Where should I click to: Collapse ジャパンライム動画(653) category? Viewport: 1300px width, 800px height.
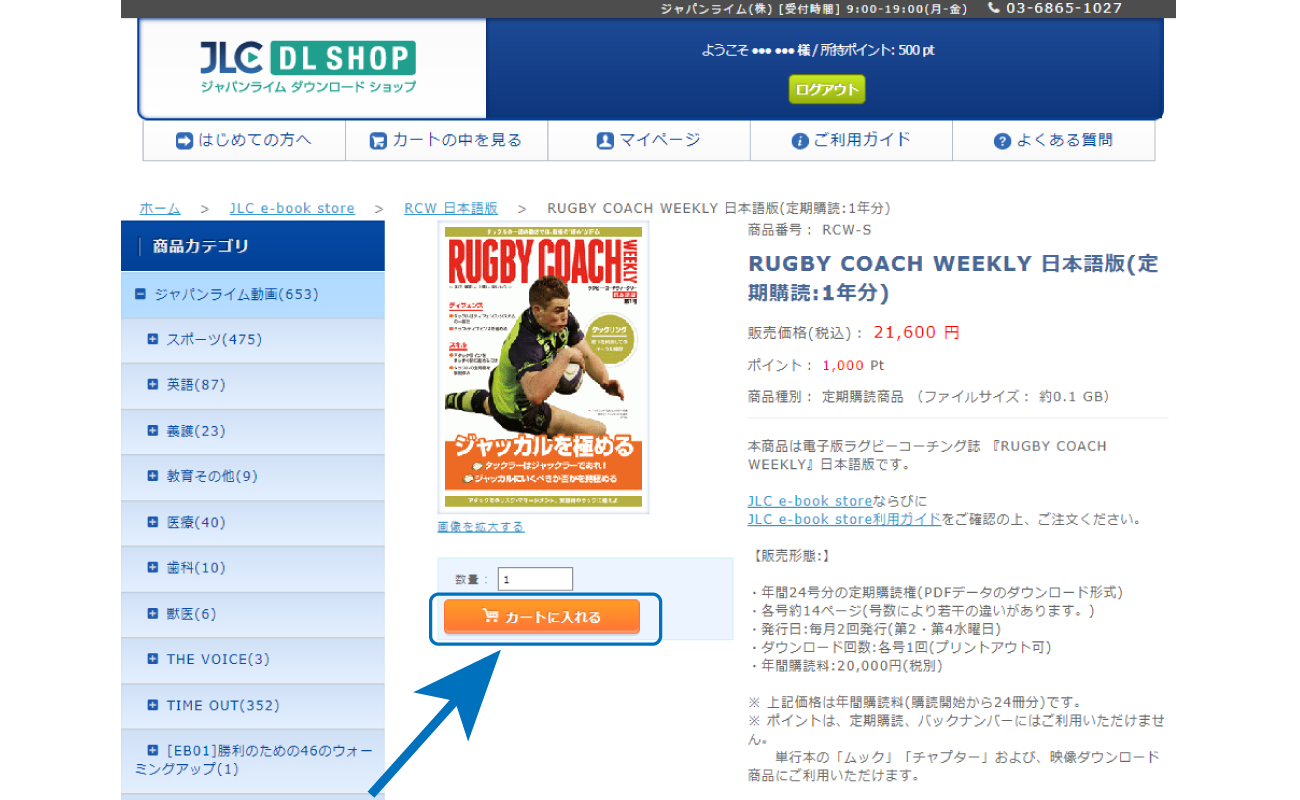pos(140,294)
